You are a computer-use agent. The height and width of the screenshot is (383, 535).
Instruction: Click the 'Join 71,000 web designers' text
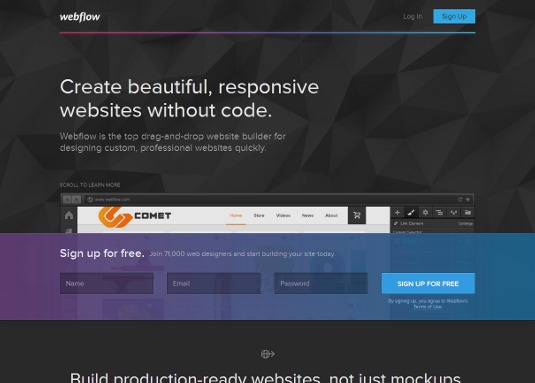click(x=242, y=254)
